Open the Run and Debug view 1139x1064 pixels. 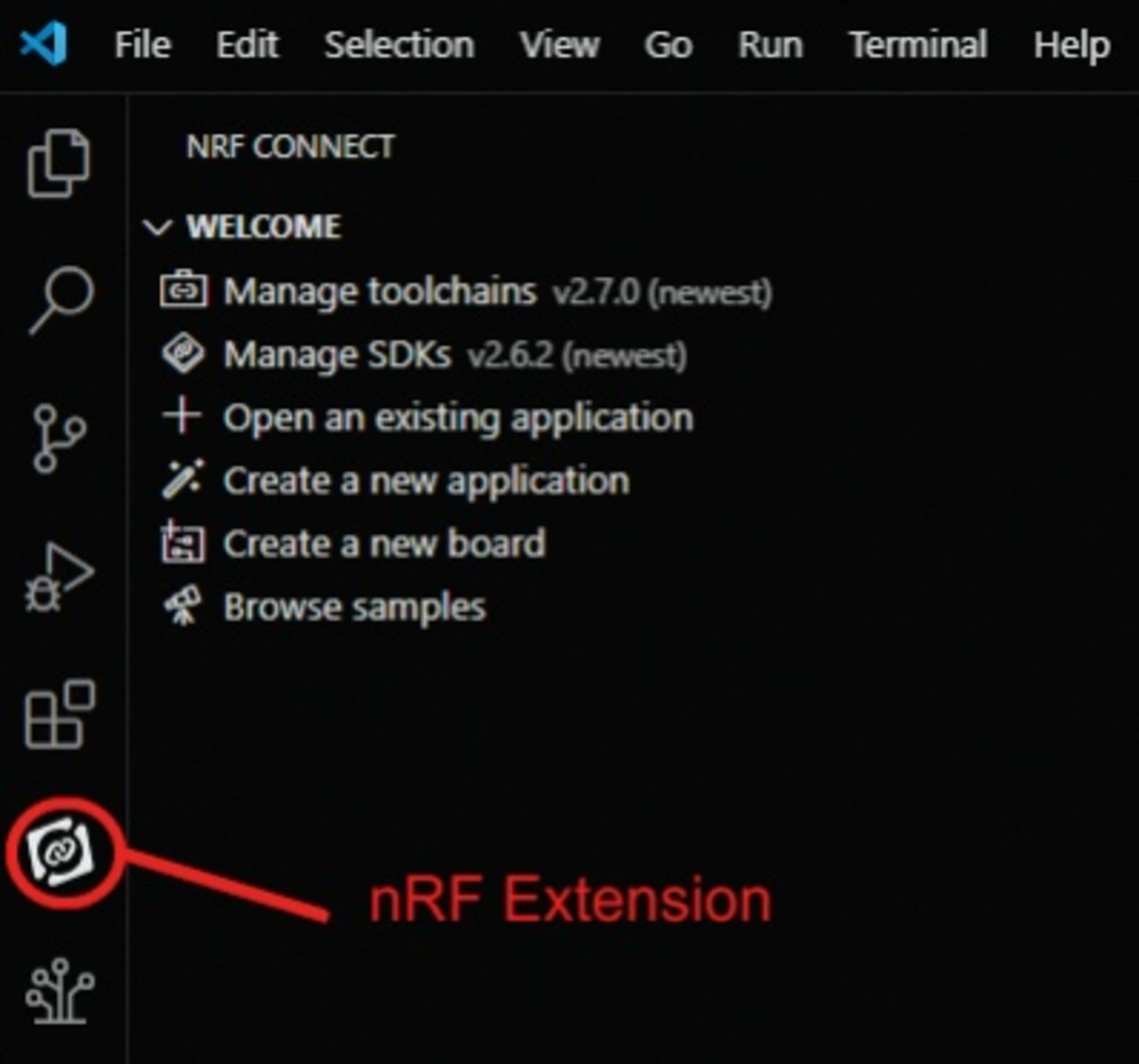coord(59,576)
